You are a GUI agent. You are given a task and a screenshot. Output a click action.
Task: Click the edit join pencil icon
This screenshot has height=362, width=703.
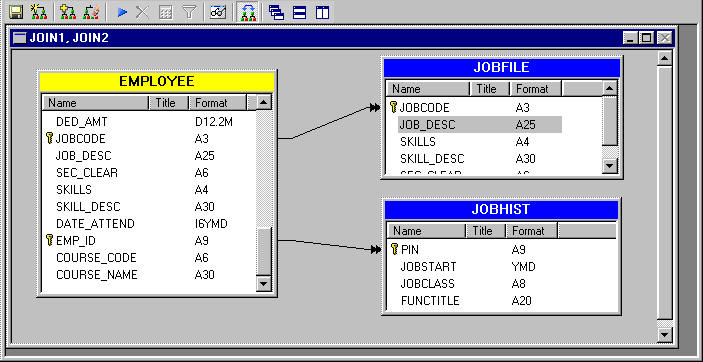click(x=91, y=12)
